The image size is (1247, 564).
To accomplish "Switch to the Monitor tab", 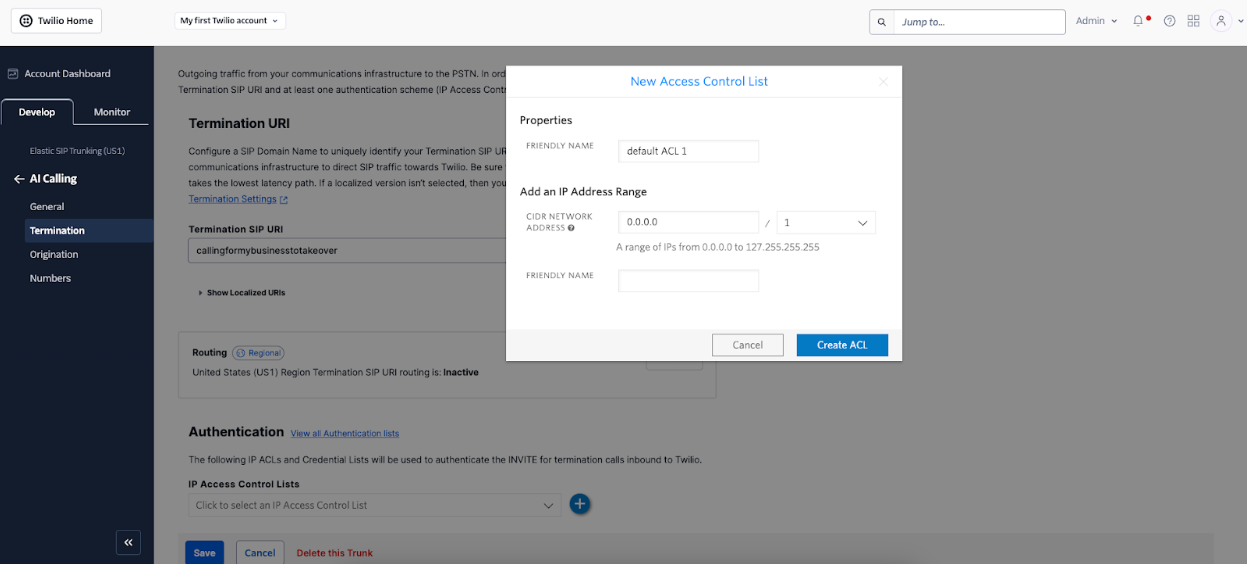I will pos(112,112).
